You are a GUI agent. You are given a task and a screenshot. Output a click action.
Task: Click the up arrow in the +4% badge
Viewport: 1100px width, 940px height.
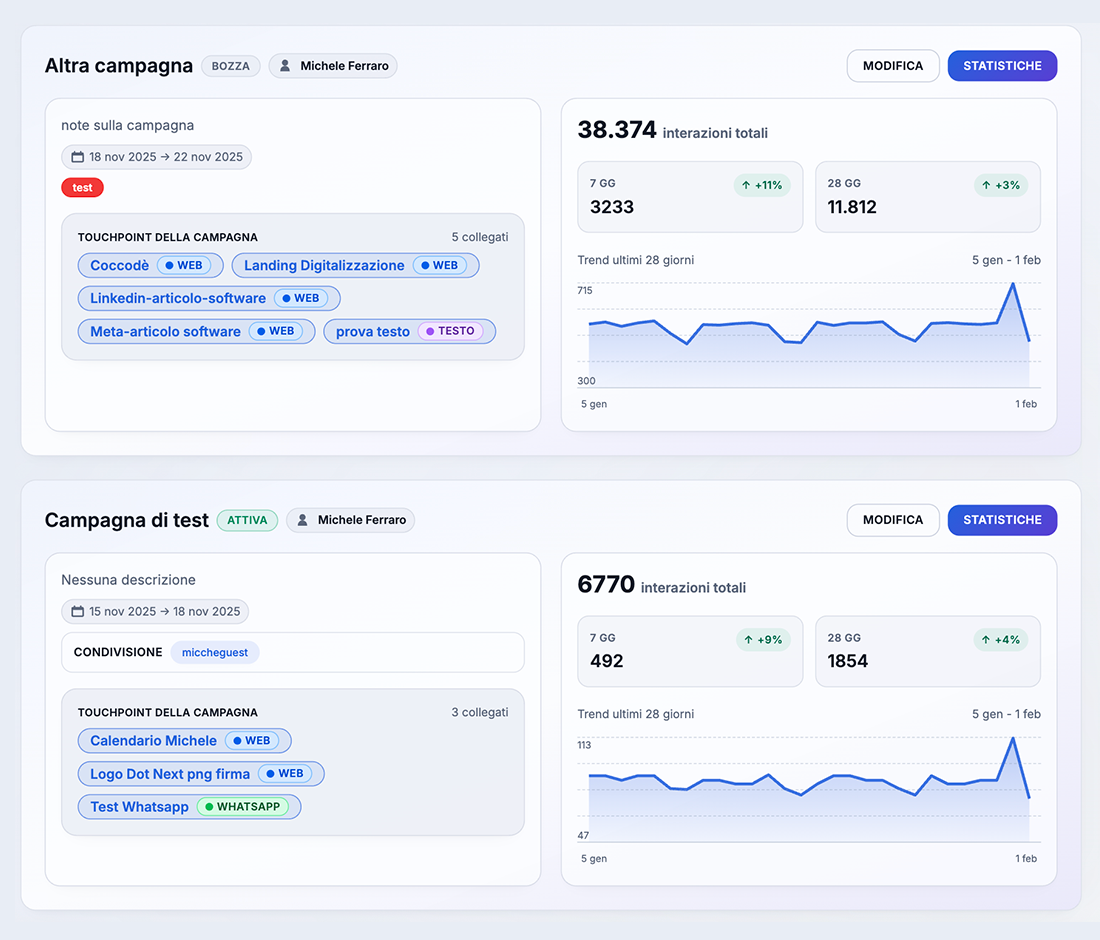click(986, 639)
